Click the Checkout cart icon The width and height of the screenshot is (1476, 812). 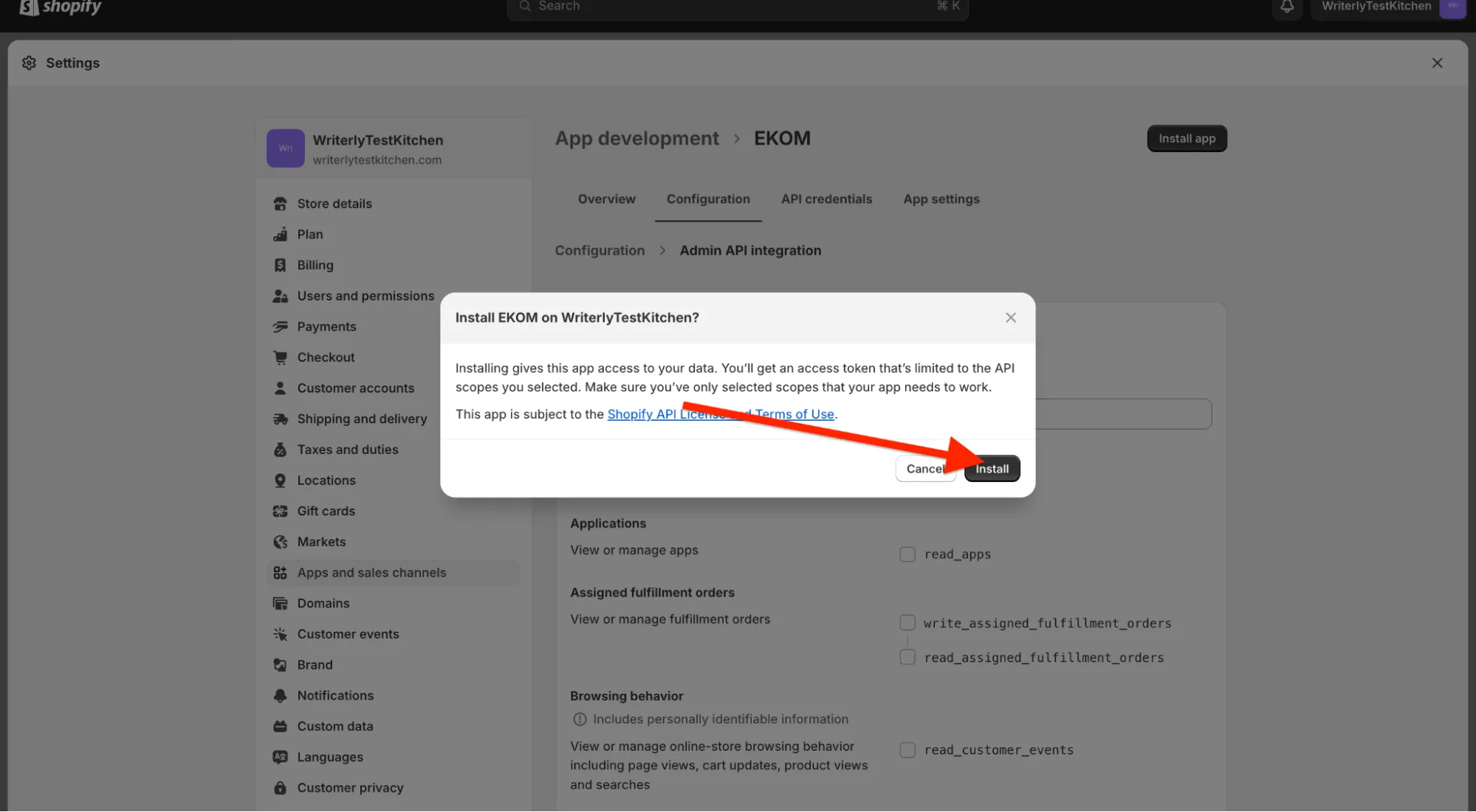(x=280, y=357)
